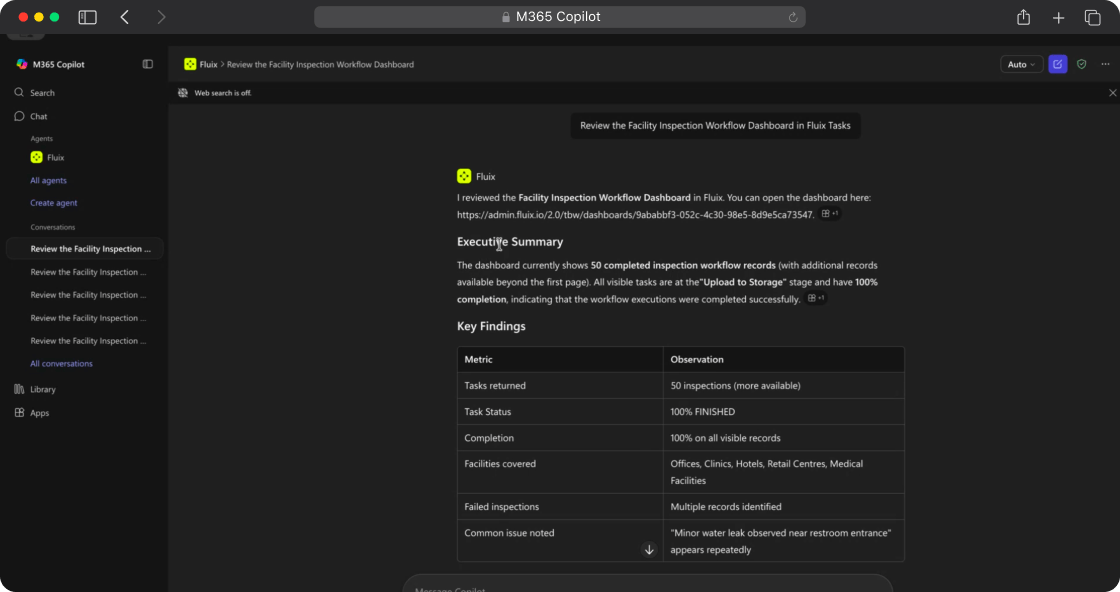The image size is (1120, 592).
Task: Go forward in Safari
Action: [x=161, y=17]
